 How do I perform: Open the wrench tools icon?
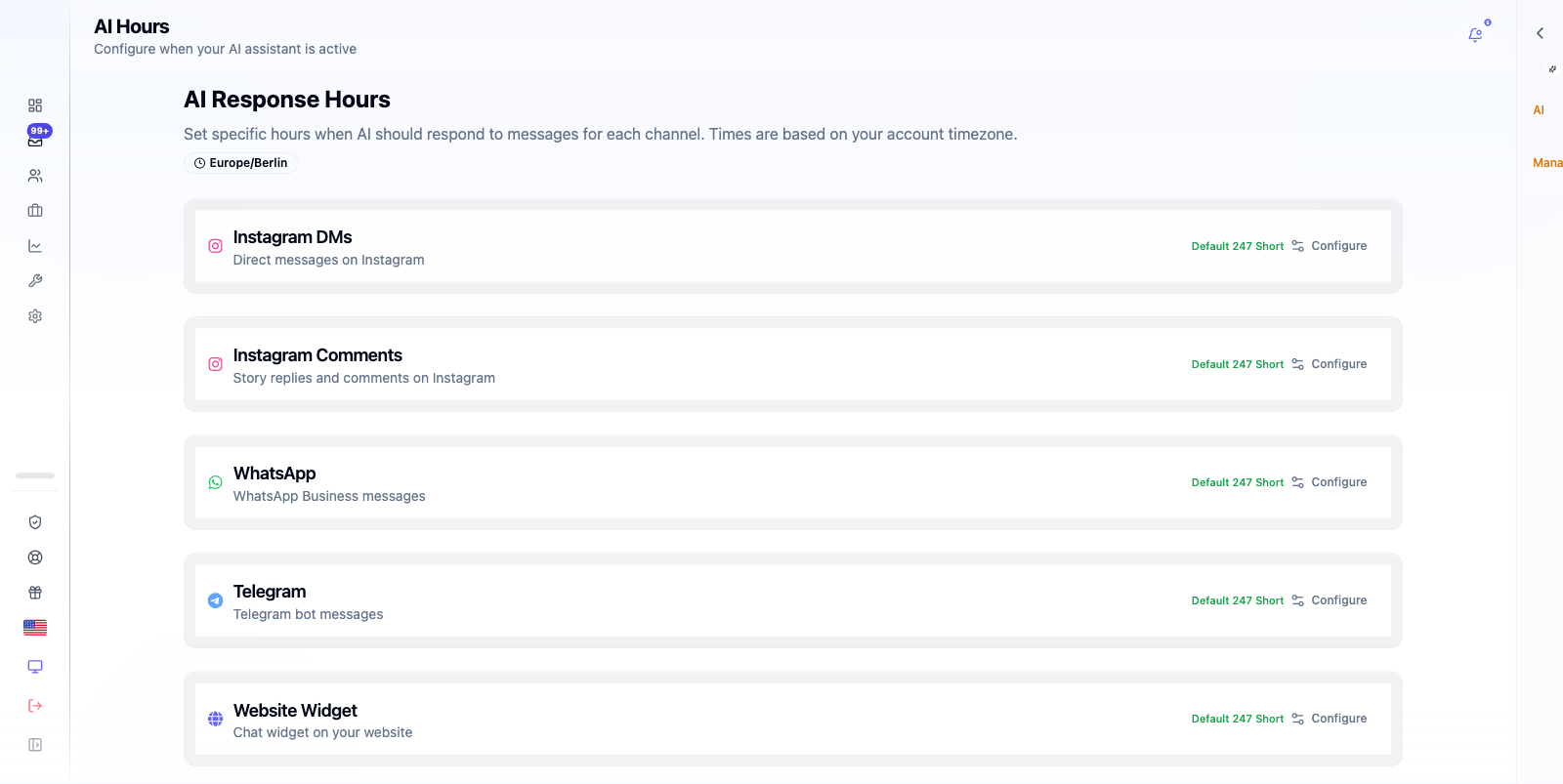(x=35, y=281)
